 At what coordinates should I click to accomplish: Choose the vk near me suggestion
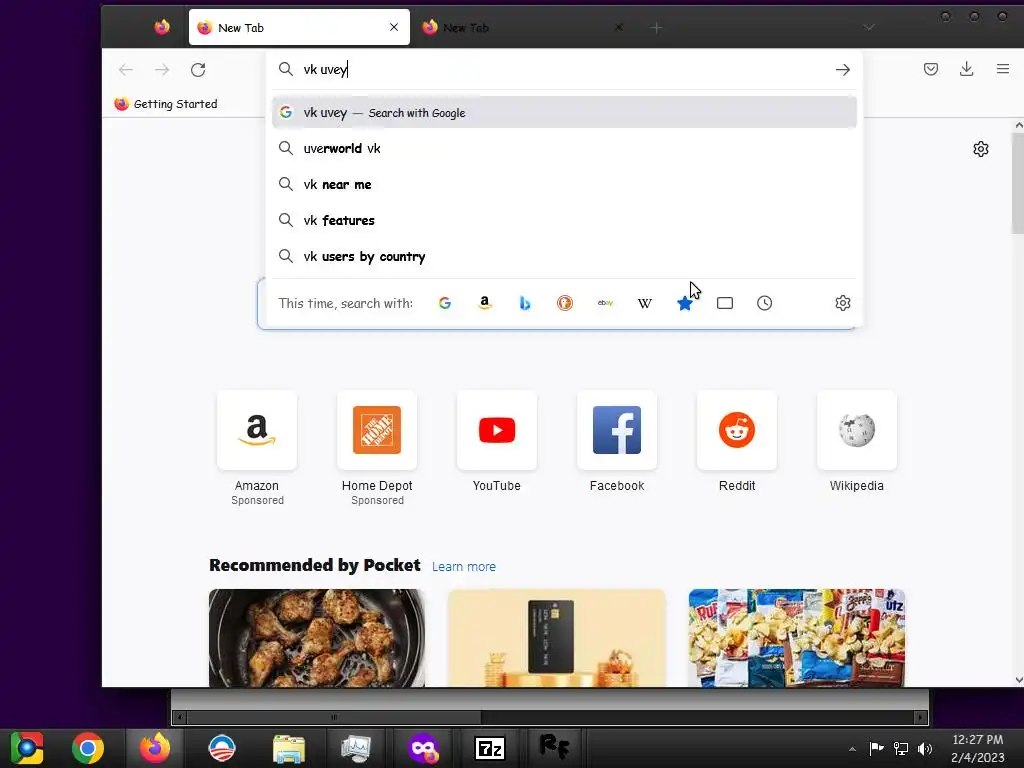pos(564,184)
